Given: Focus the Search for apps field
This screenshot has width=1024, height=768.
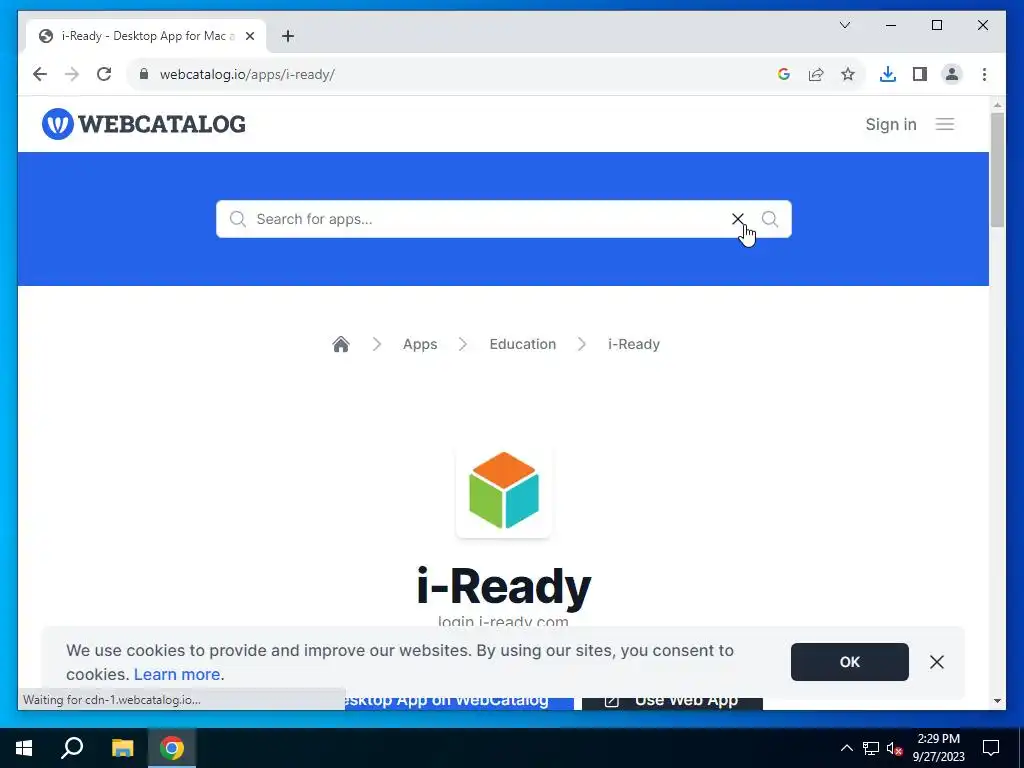Looking at the screenshot, I should pos(483,219).
